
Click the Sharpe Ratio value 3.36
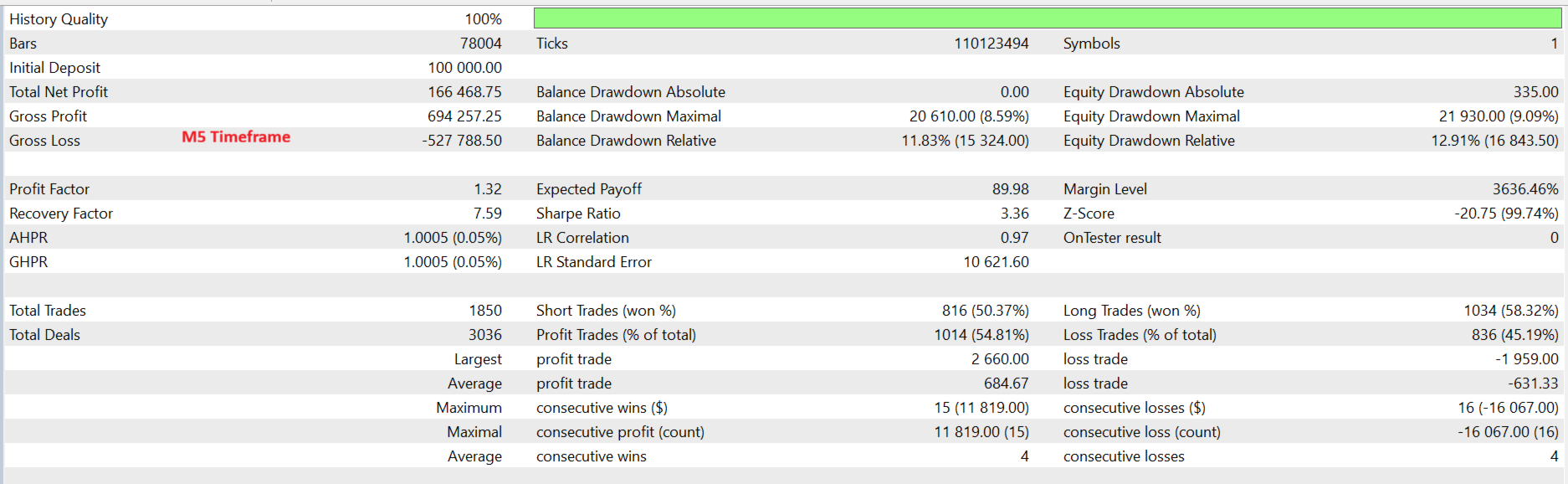coord(1014,214)
